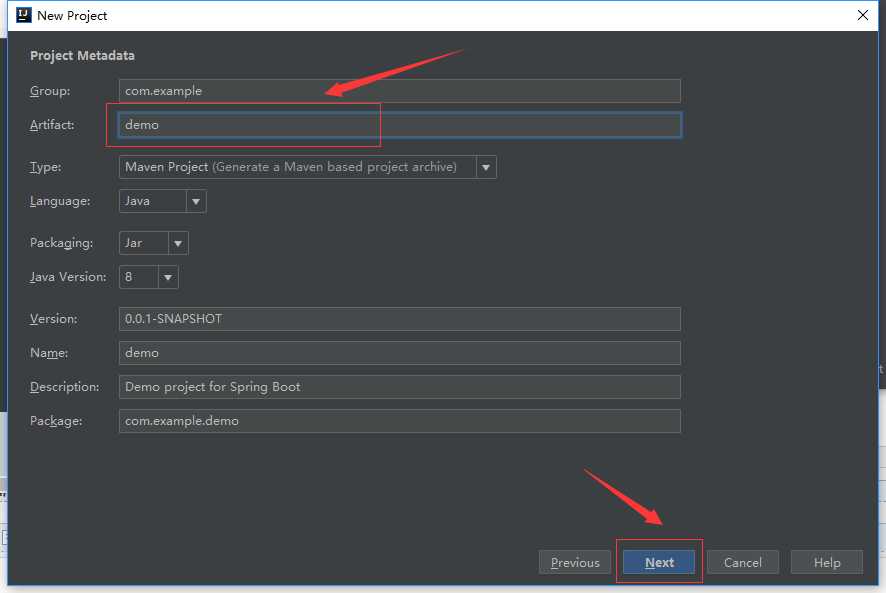
Task: Expand the Language dropdown arrow
Action: click(196, 201)
